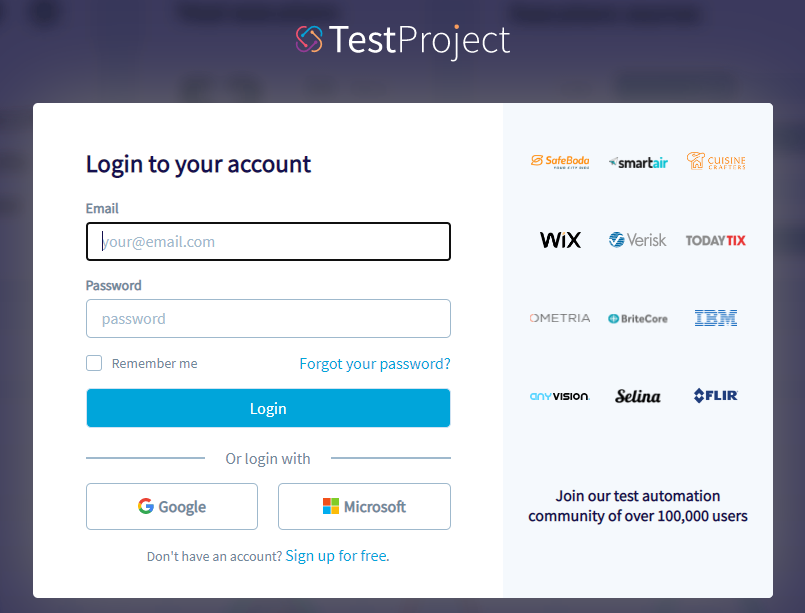The image size is (805, 613).
Task: Open the Forgot your password link
Action: [375, 364]
